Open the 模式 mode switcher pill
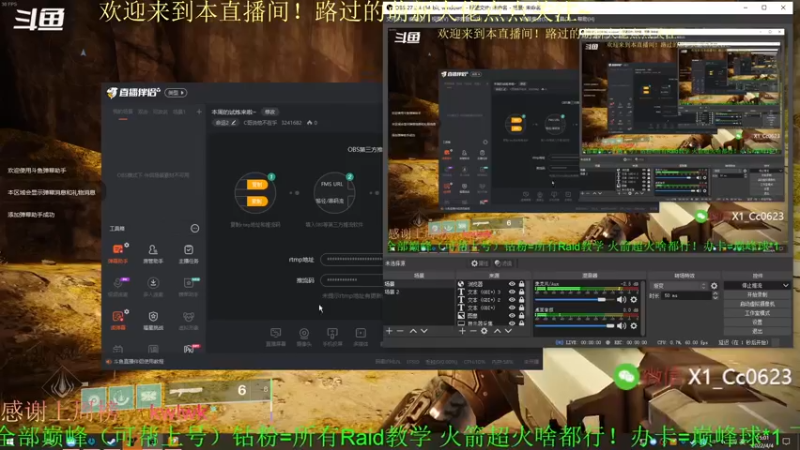Screen dimensions: 800x450 click(176, 93)
